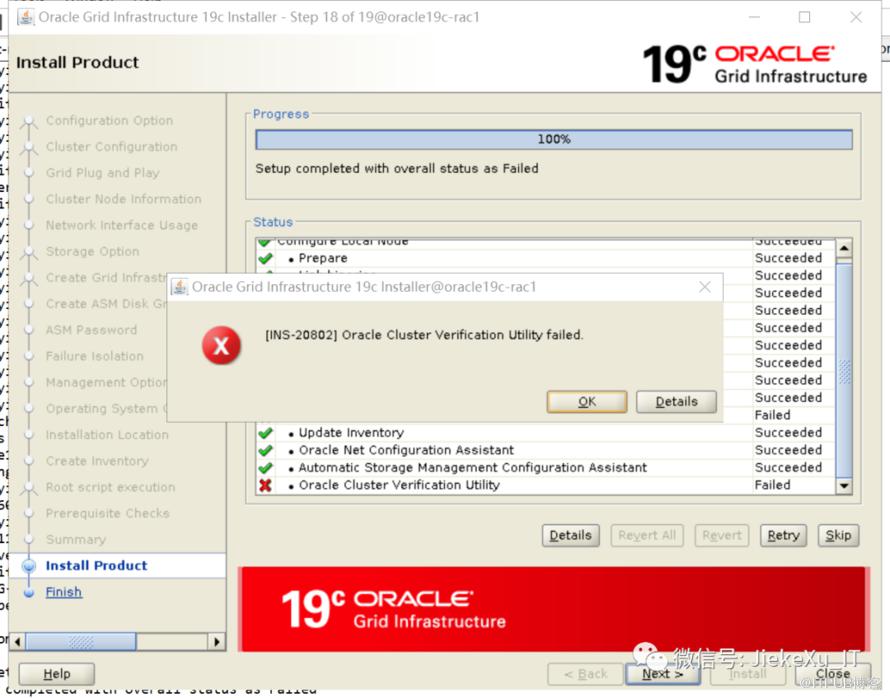Select the Summary step in sidebar
Viewport: 890px width, 698px height.
(75, 540)
